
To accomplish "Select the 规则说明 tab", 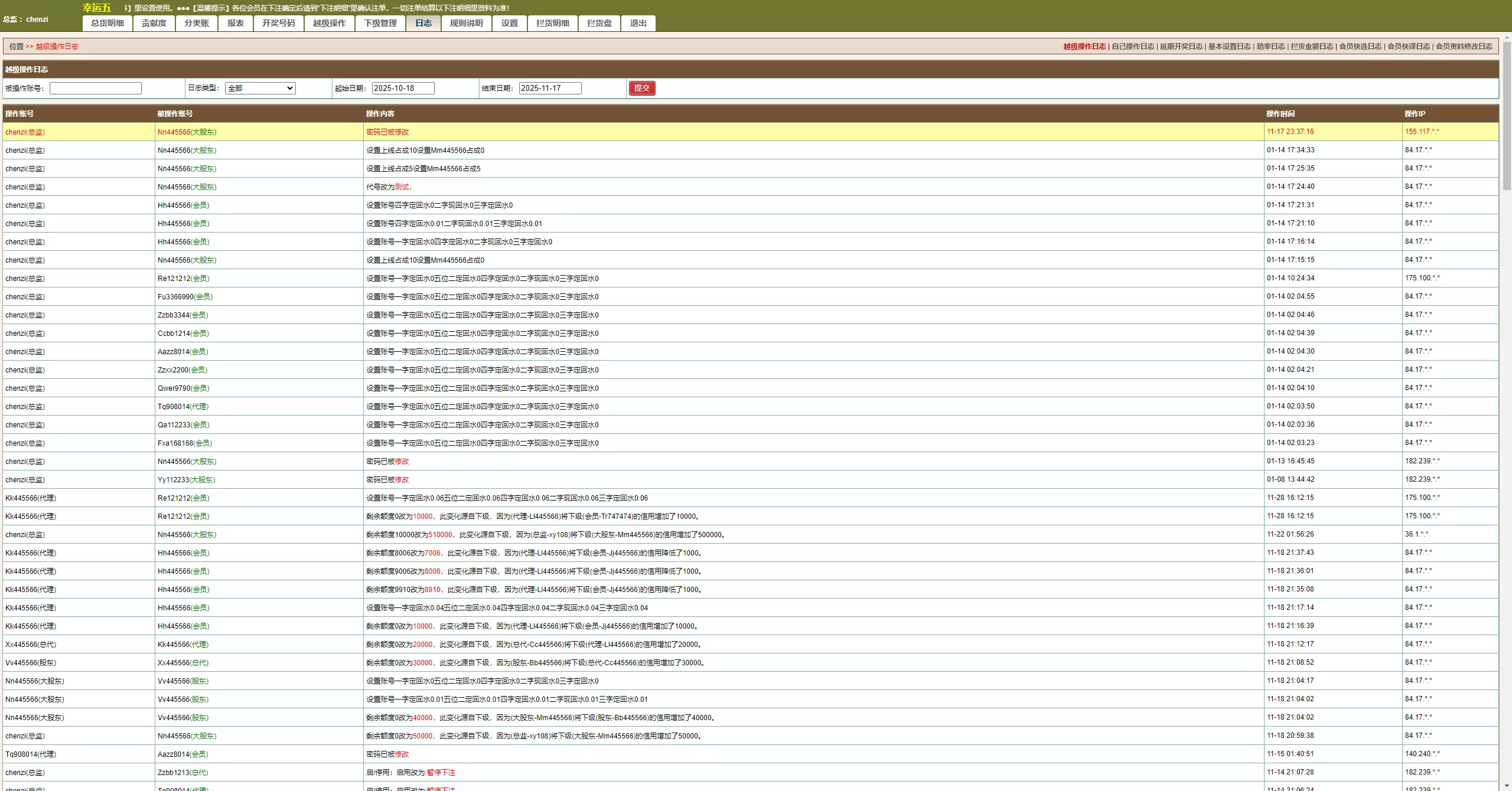I will click(466, 23).
